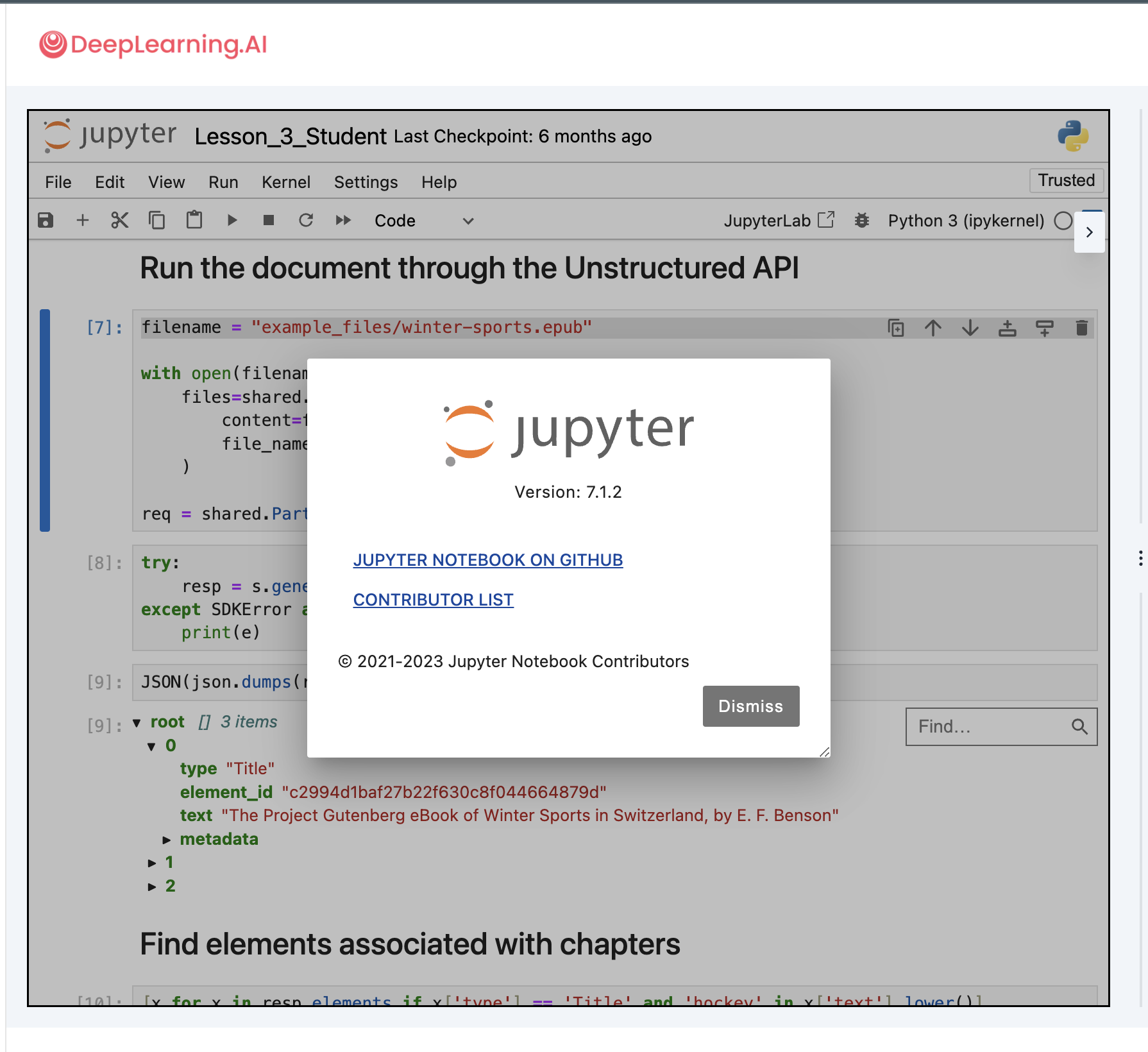
Task: Open JupyterLab external link
Action: 779,221
